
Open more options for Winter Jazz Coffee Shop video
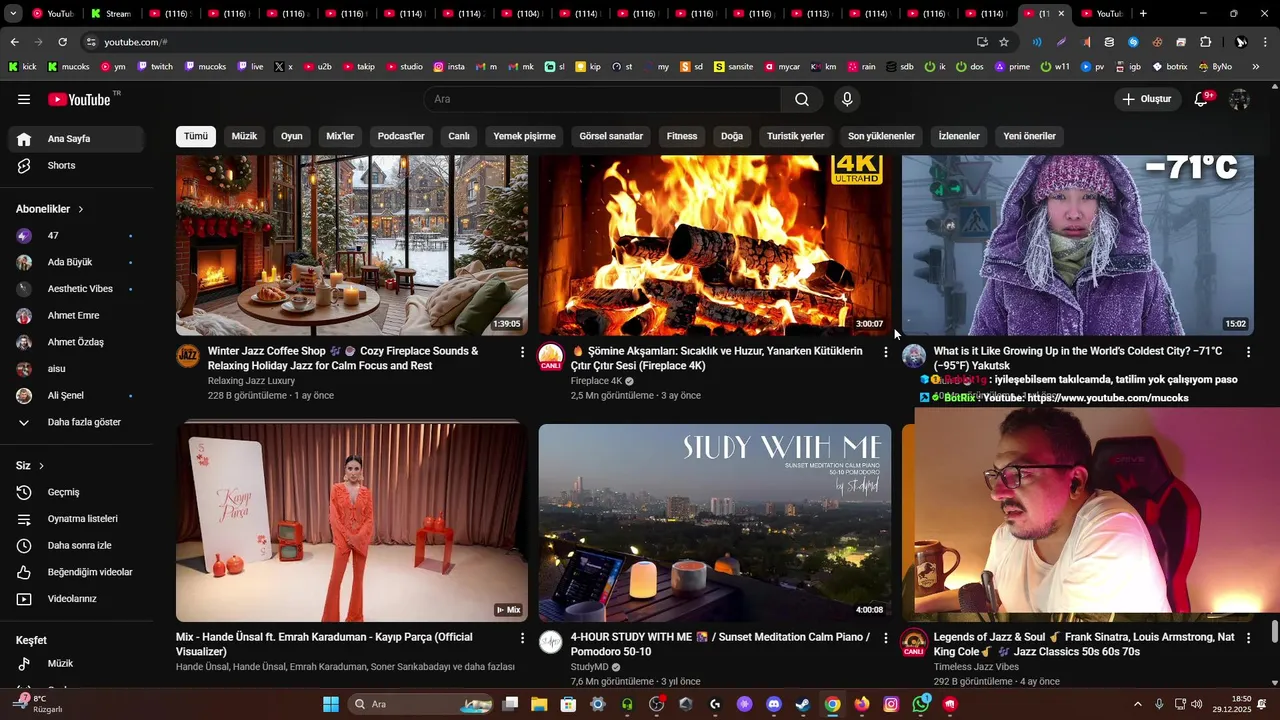pyautogui.click(x=522, y=352)
